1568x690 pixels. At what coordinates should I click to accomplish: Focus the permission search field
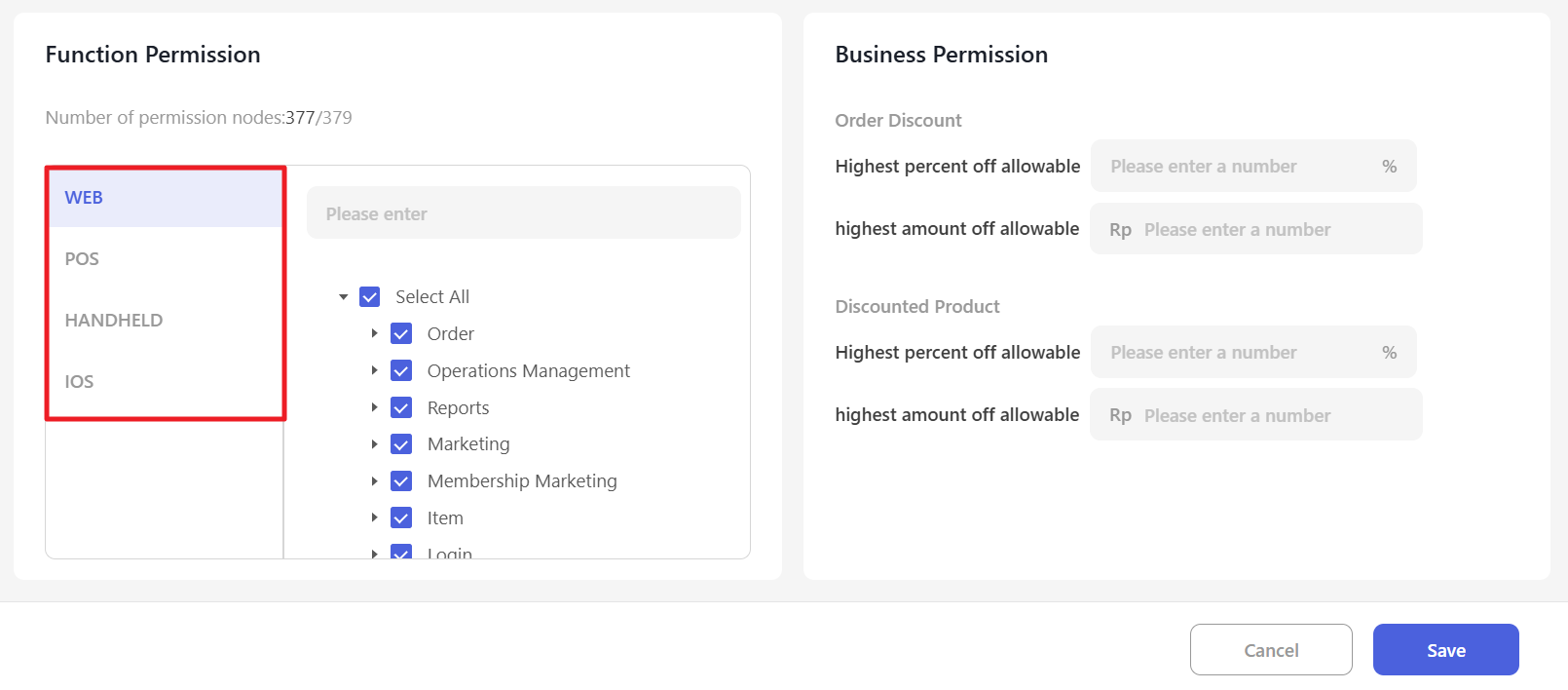(523, 213)
